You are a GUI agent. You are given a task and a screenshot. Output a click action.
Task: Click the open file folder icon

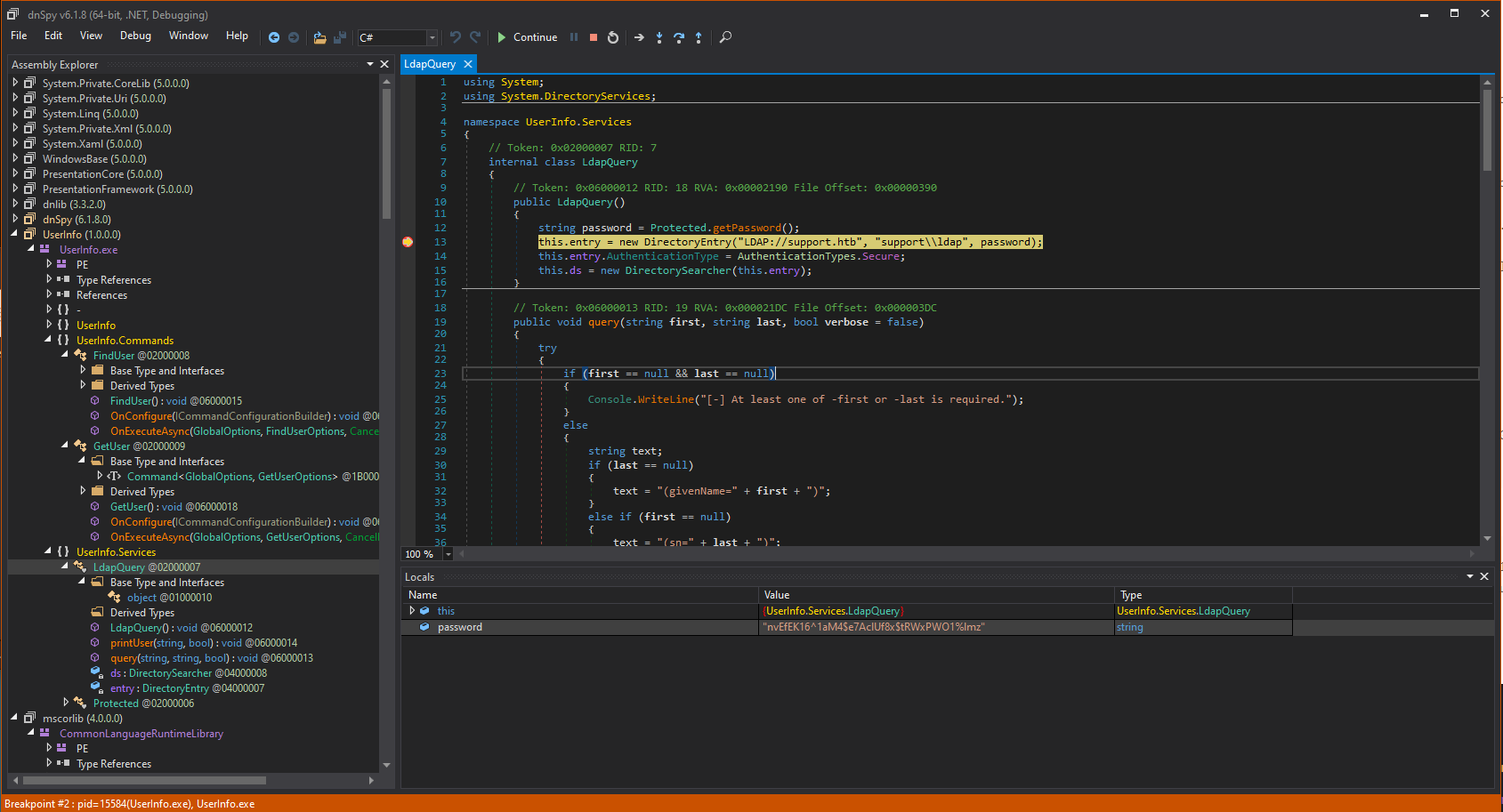coord(319,37)
